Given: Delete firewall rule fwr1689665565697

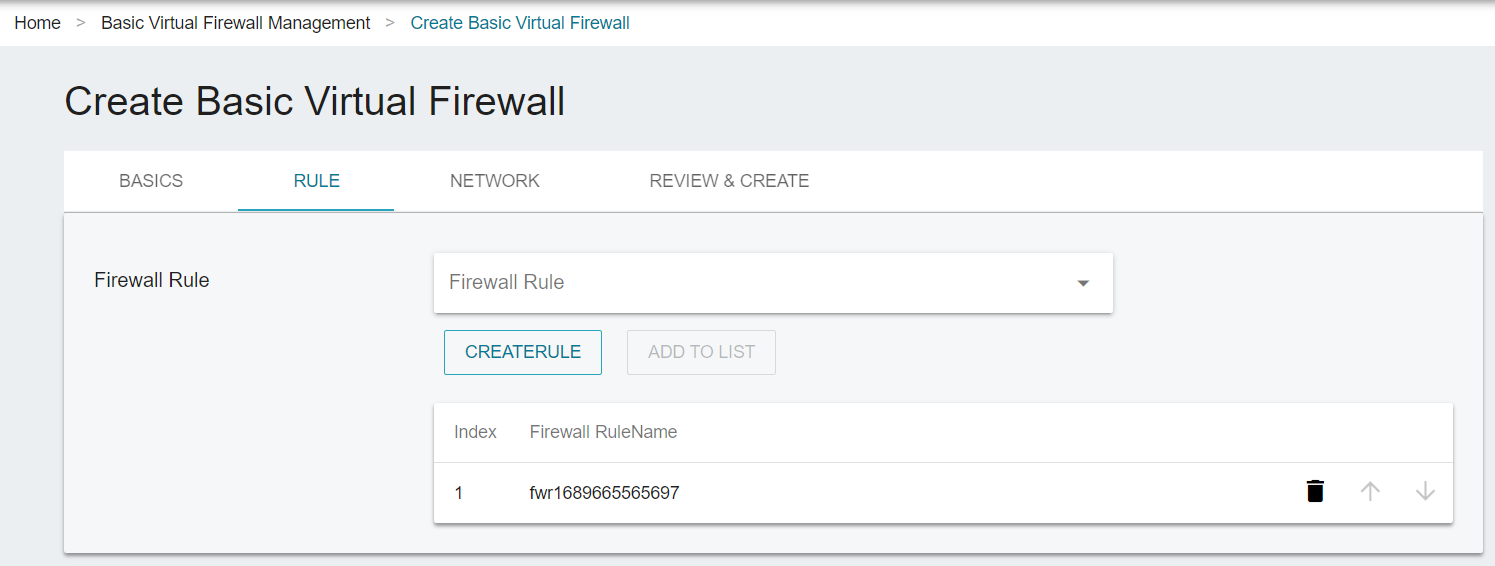Looking at the screenshot, I should pyautogui.click(x=1315, y=491).
